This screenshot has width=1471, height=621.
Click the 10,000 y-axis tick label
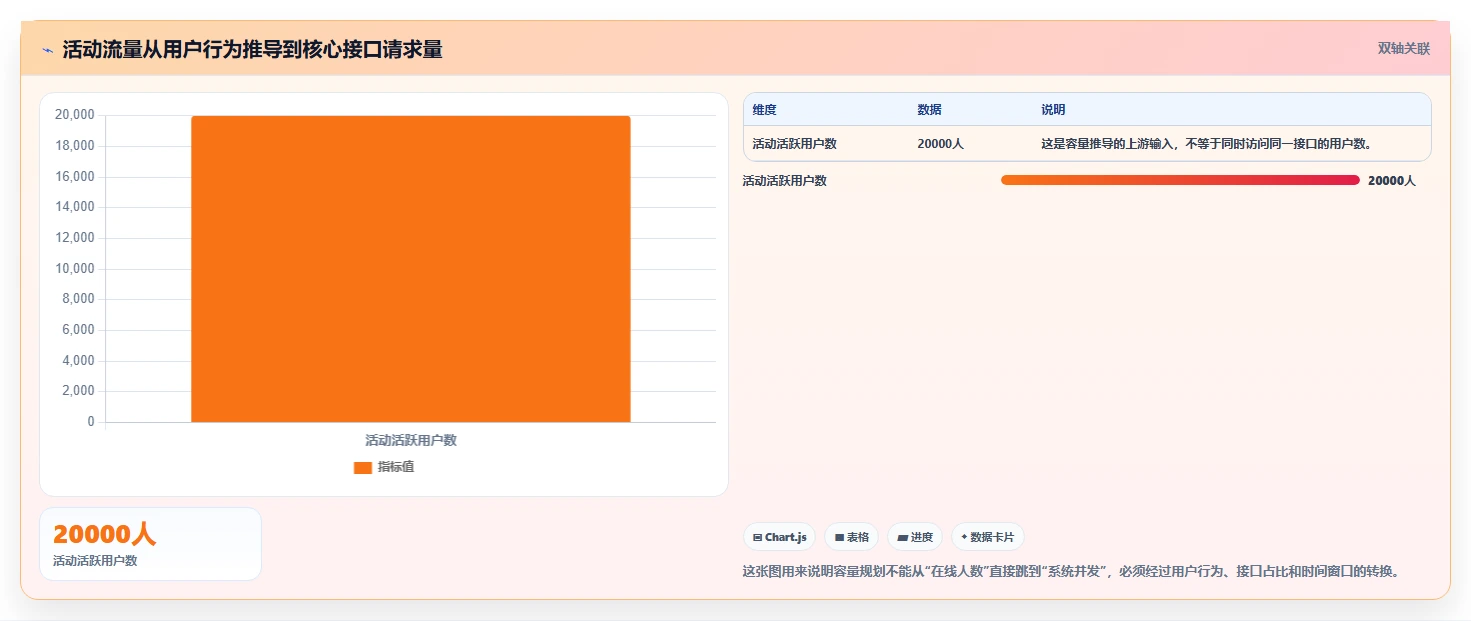point(75,269)
